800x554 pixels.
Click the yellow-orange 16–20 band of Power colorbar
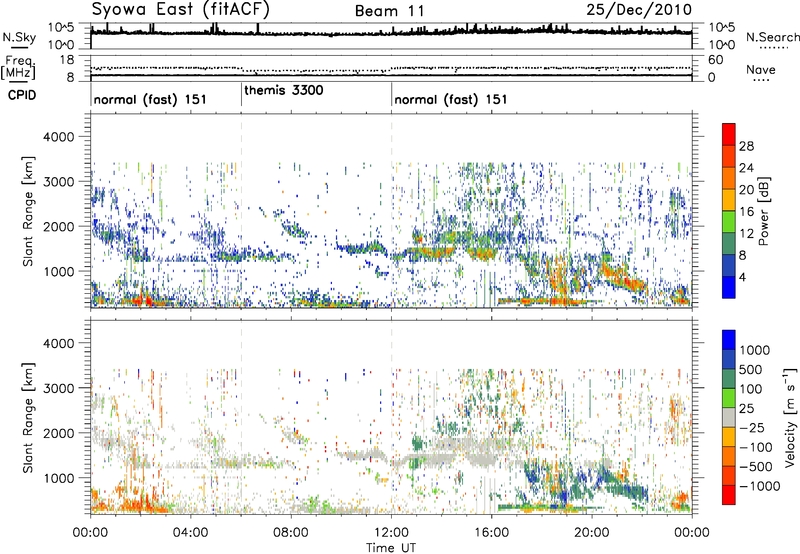tap(729, 200)
